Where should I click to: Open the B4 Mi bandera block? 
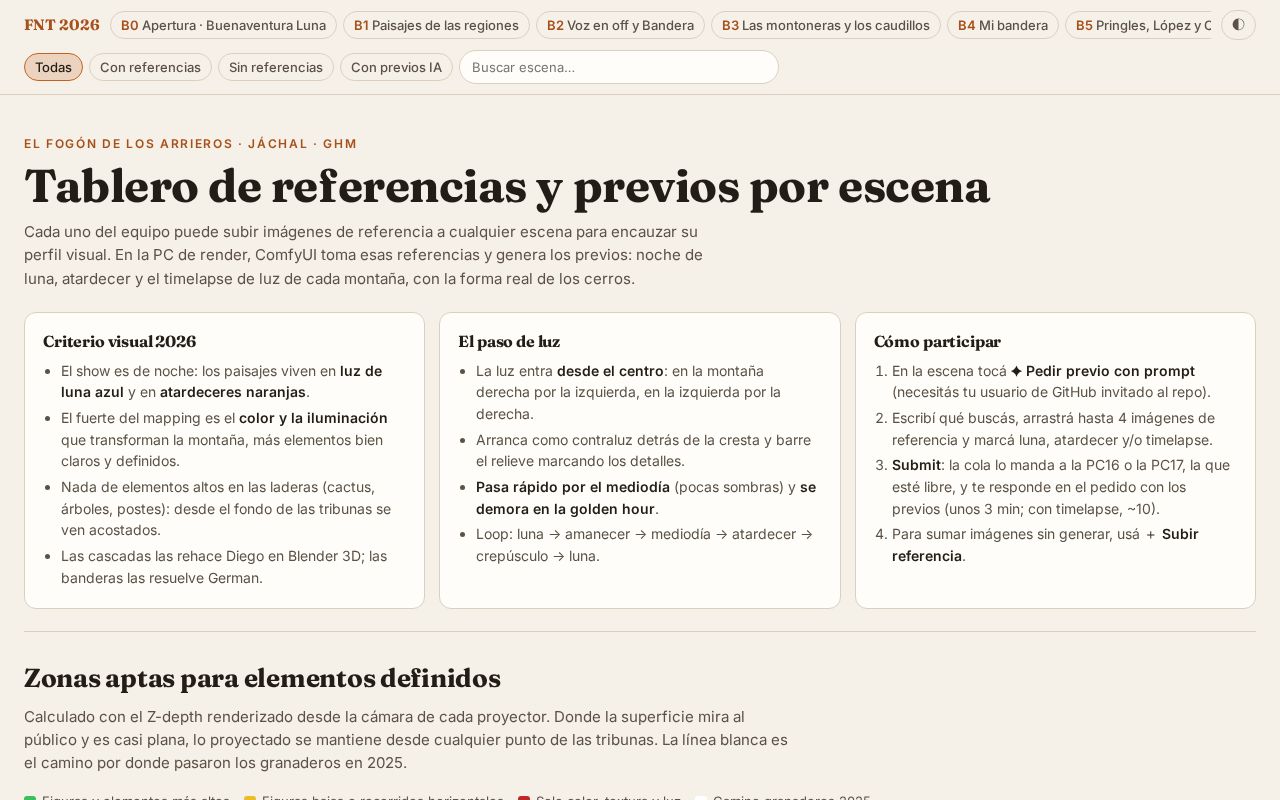pos(1003,25)
